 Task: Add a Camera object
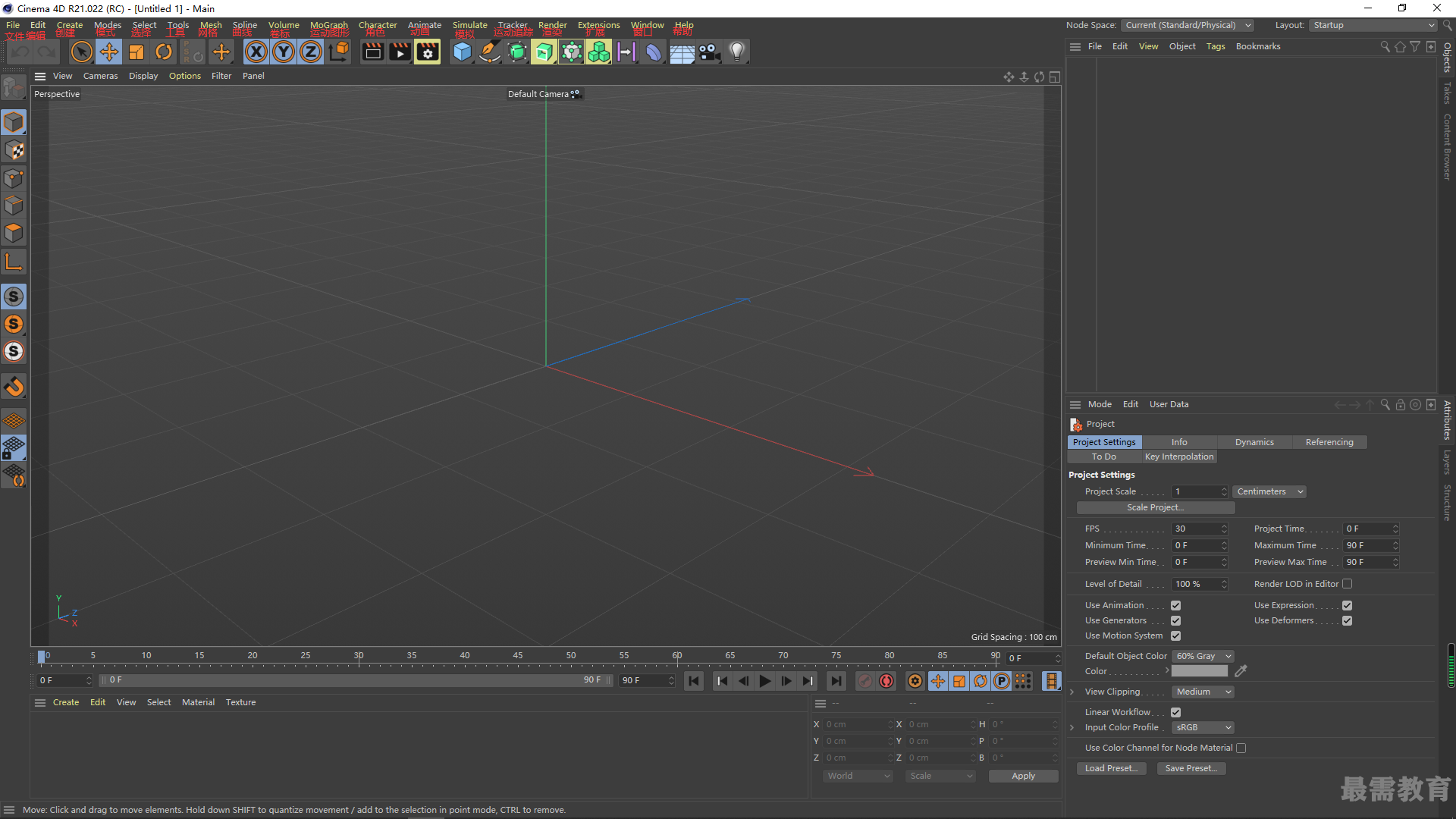710,52
